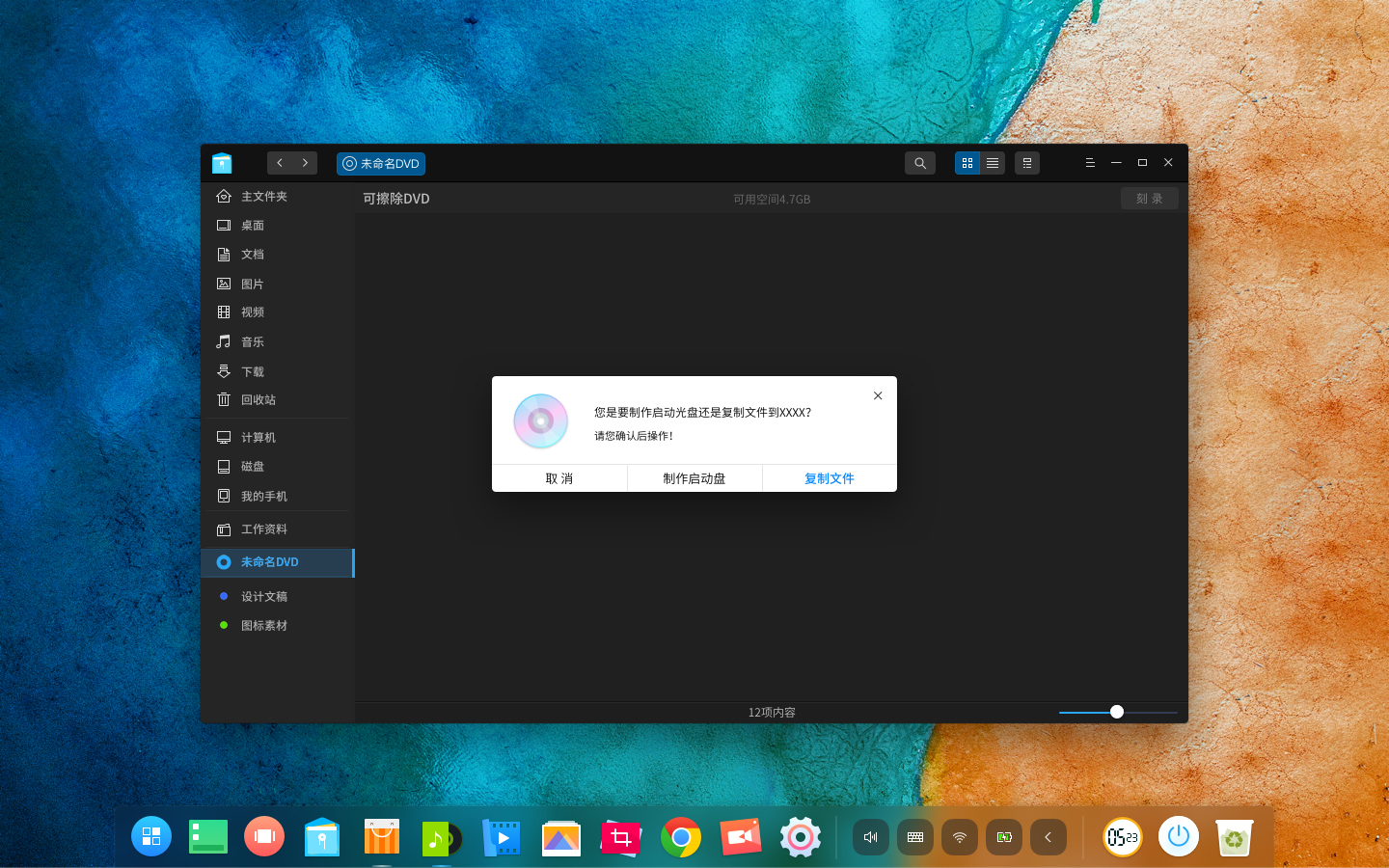The height and width of the screenshot is (868, 1389).
Task: Open the file search tool
Action: pyautogui.click(x=919, y=163)
